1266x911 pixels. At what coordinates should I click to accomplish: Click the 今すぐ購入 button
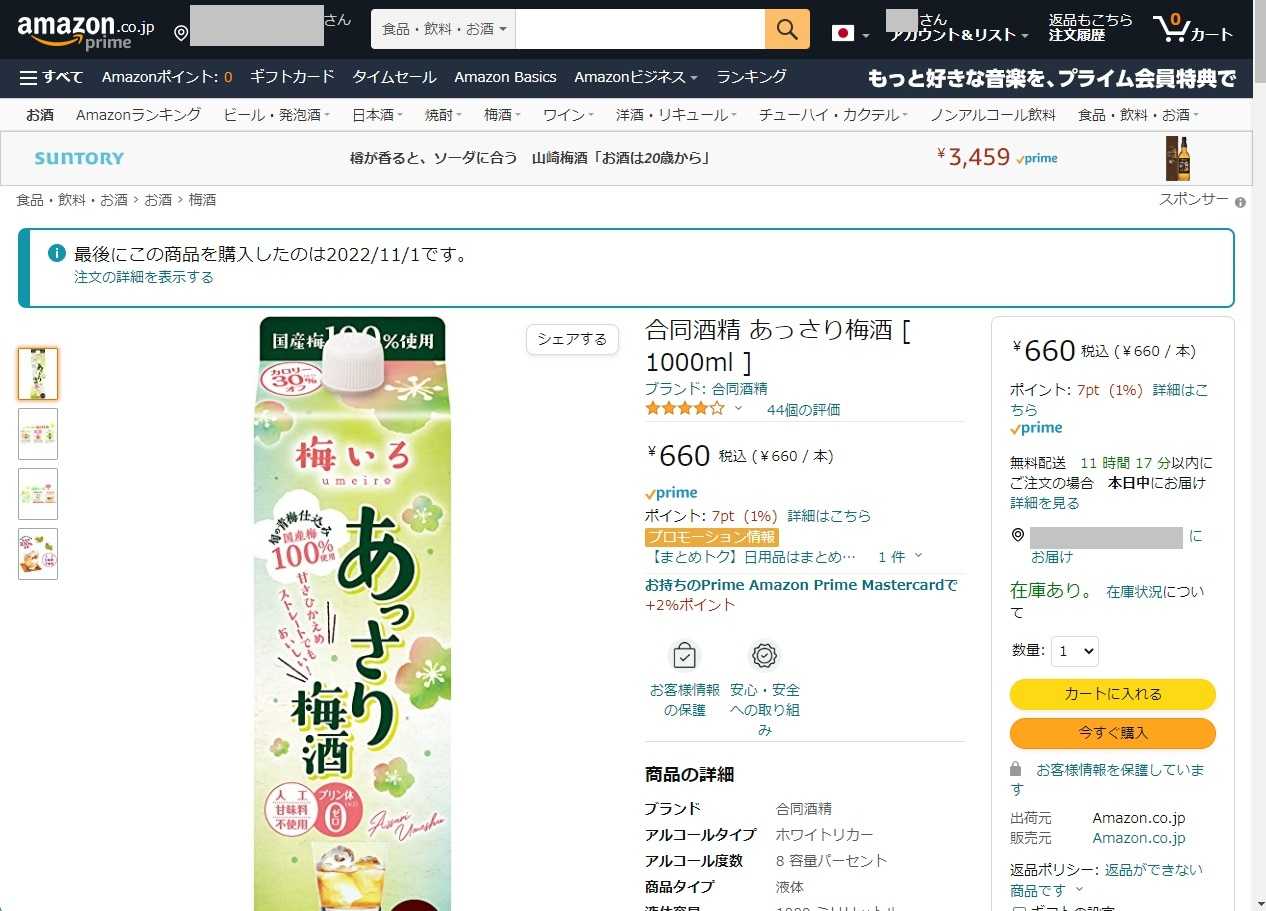click(x=1112, y=733)
